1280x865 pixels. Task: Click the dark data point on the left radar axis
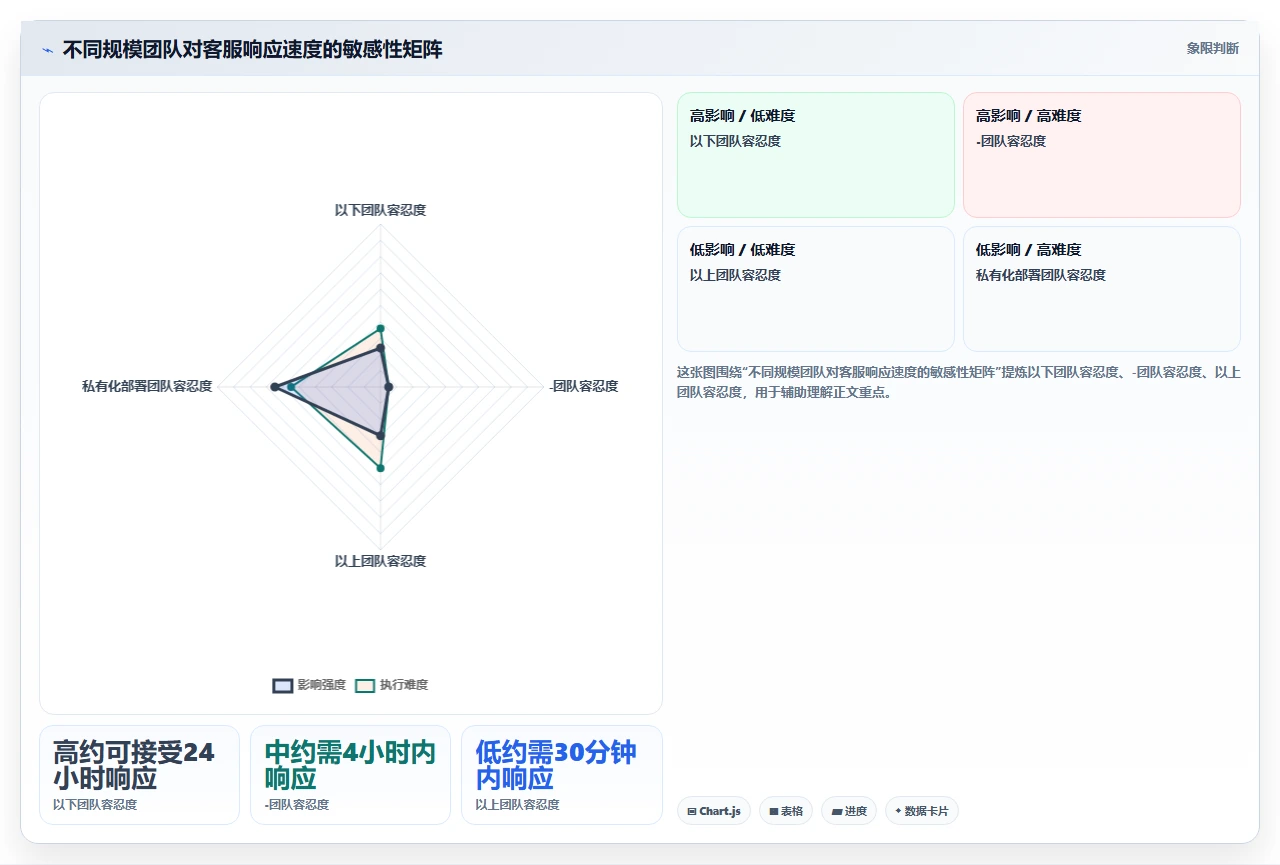(275, 387)
